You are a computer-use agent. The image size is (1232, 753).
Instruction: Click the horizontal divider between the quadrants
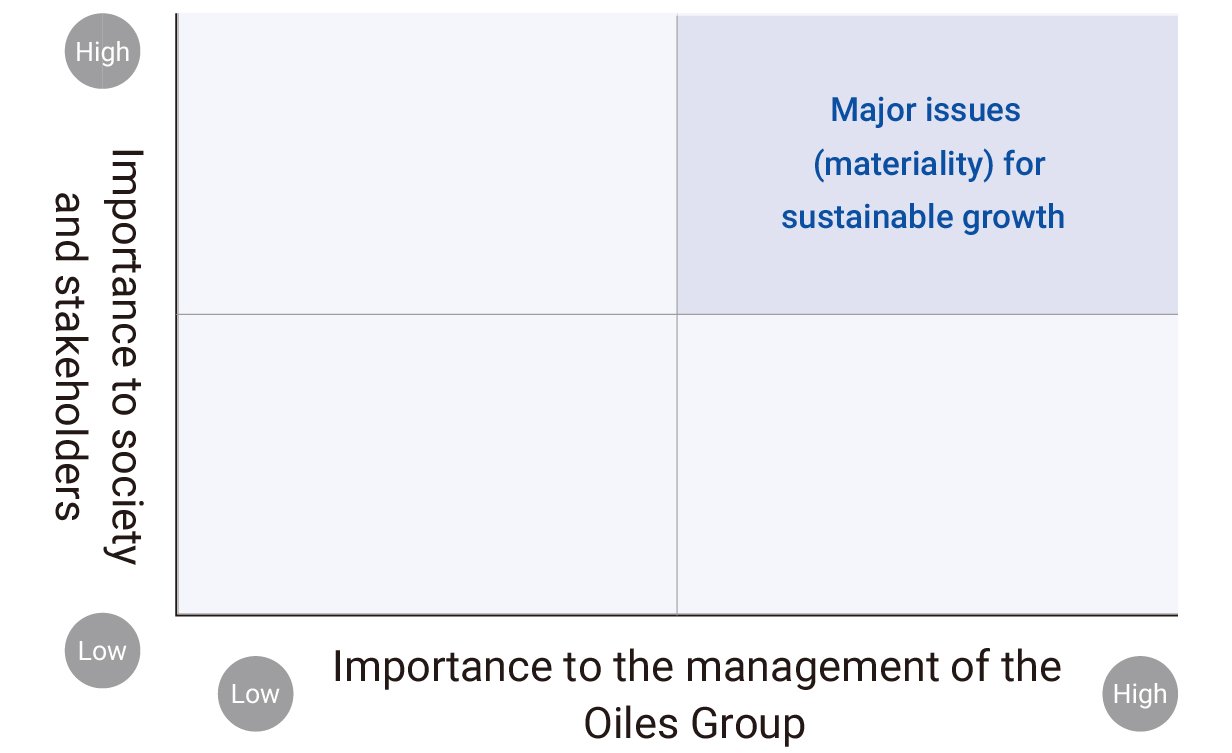pos(677,314)
